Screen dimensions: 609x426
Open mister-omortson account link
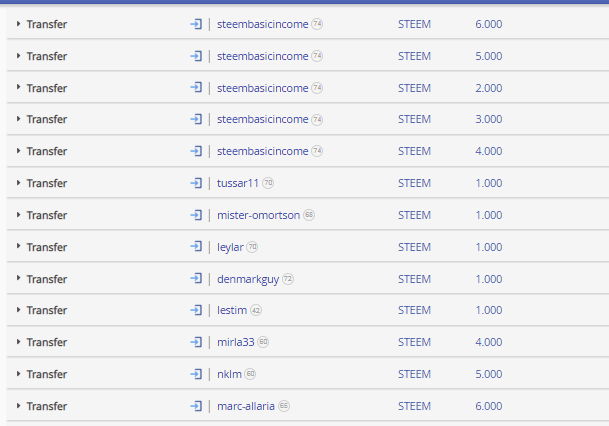(x=258, y=215)
